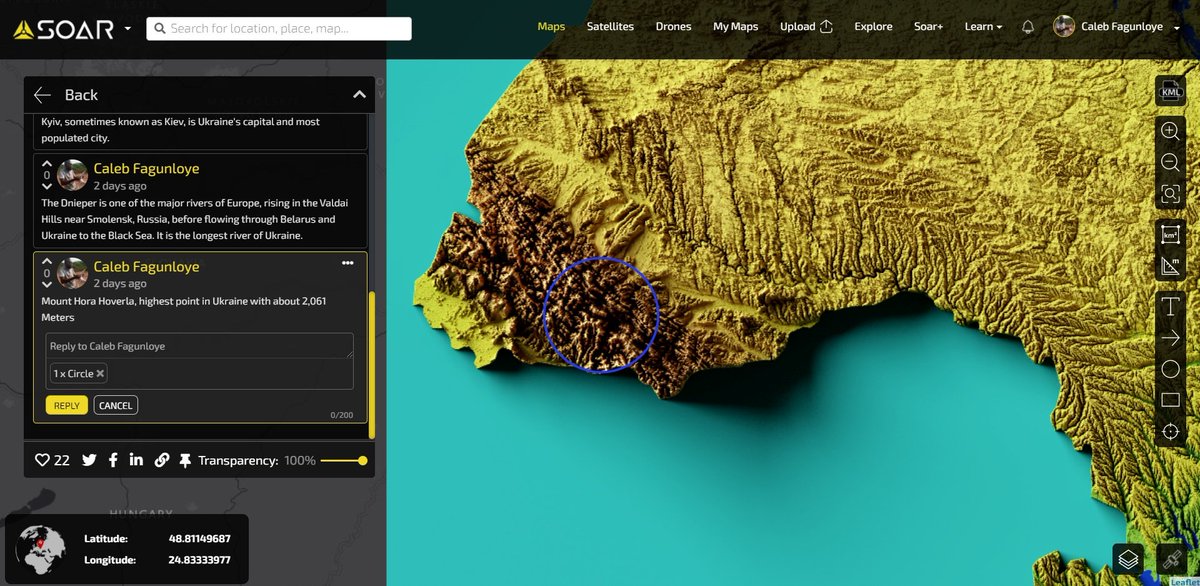
Task: Upvote the Dnieper river comment
Action: (46, 163)
